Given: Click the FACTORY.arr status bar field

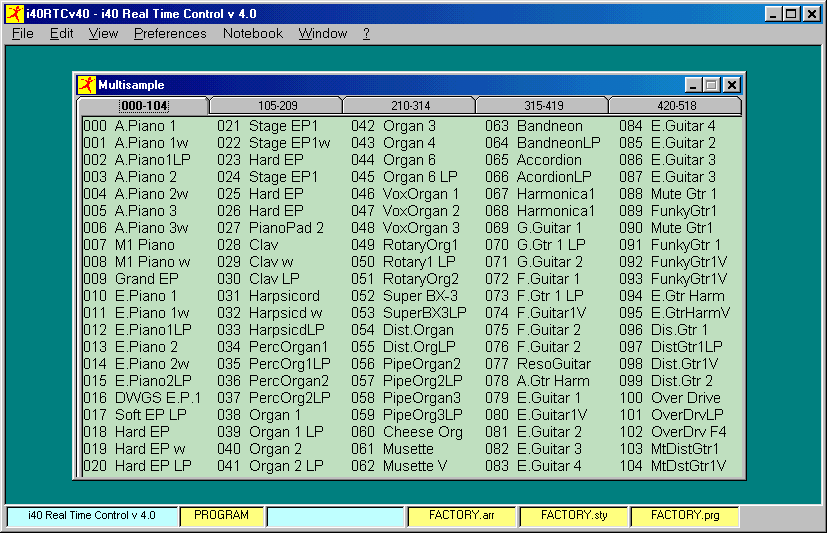Looking at the screenshot, I should (x=461, y=516).
